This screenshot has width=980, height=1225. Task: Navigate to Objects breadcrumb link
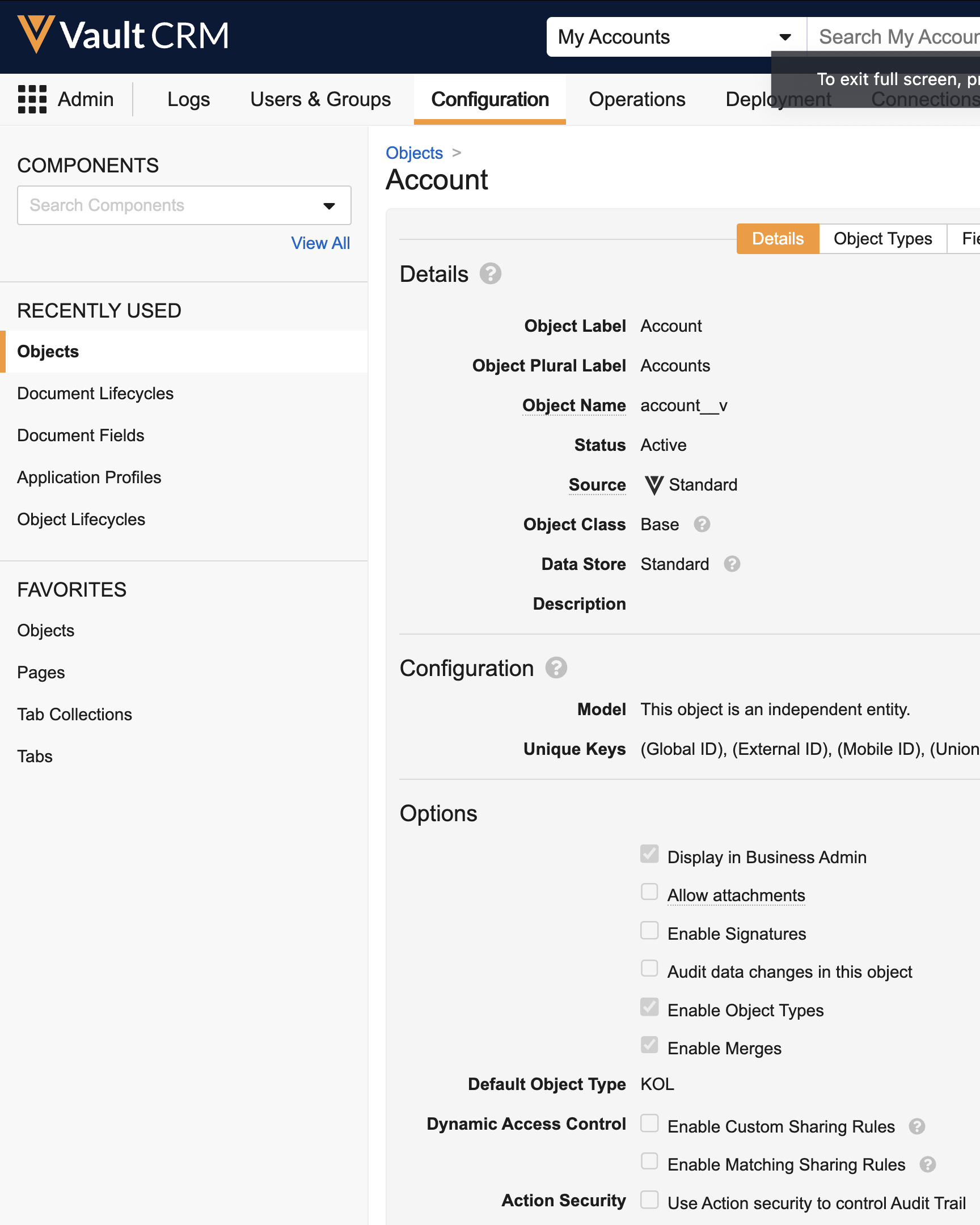click(x=413, y=153)
